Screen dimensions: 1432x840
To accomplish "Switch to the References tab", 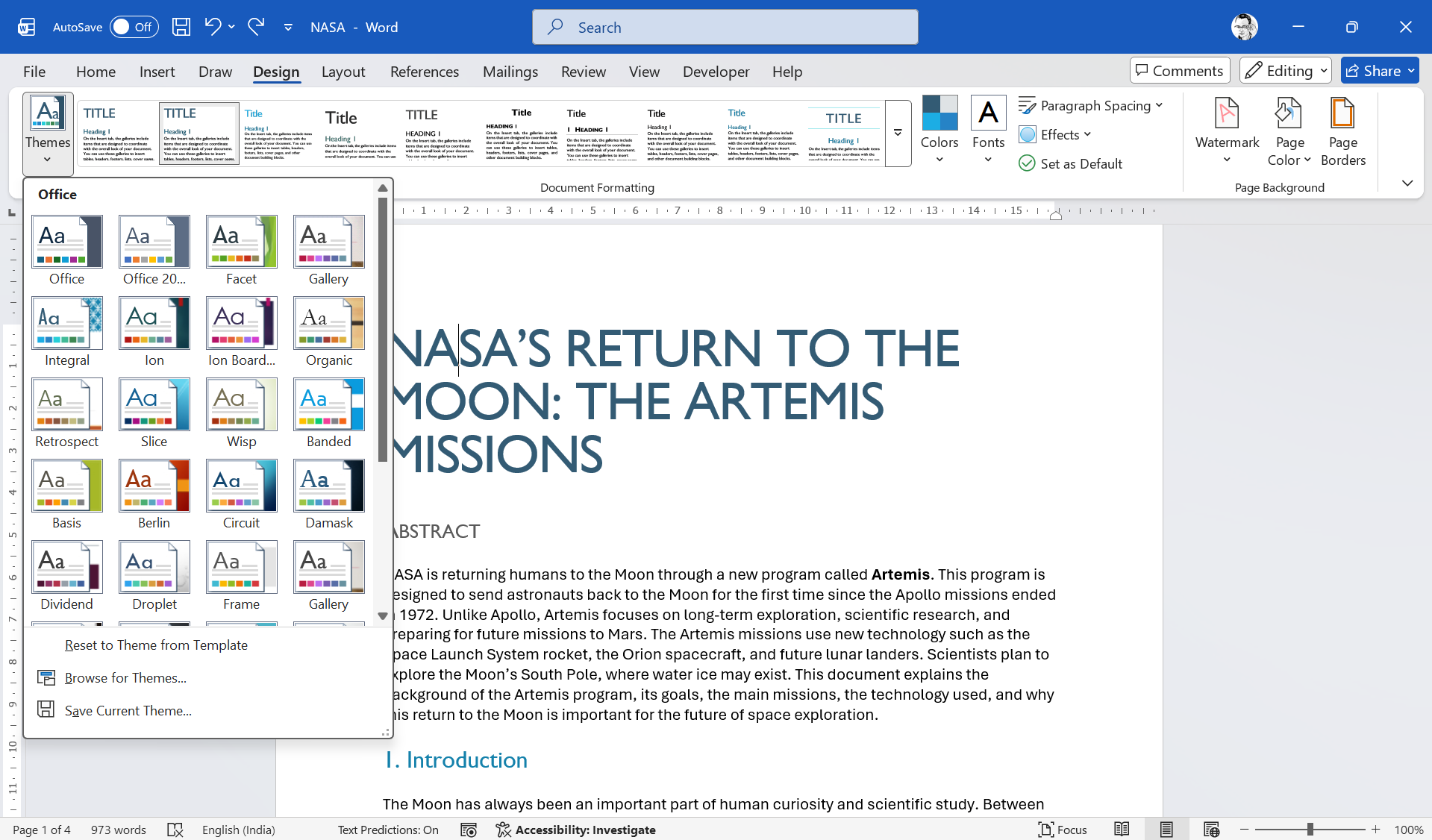I will (x=425, y=72).
